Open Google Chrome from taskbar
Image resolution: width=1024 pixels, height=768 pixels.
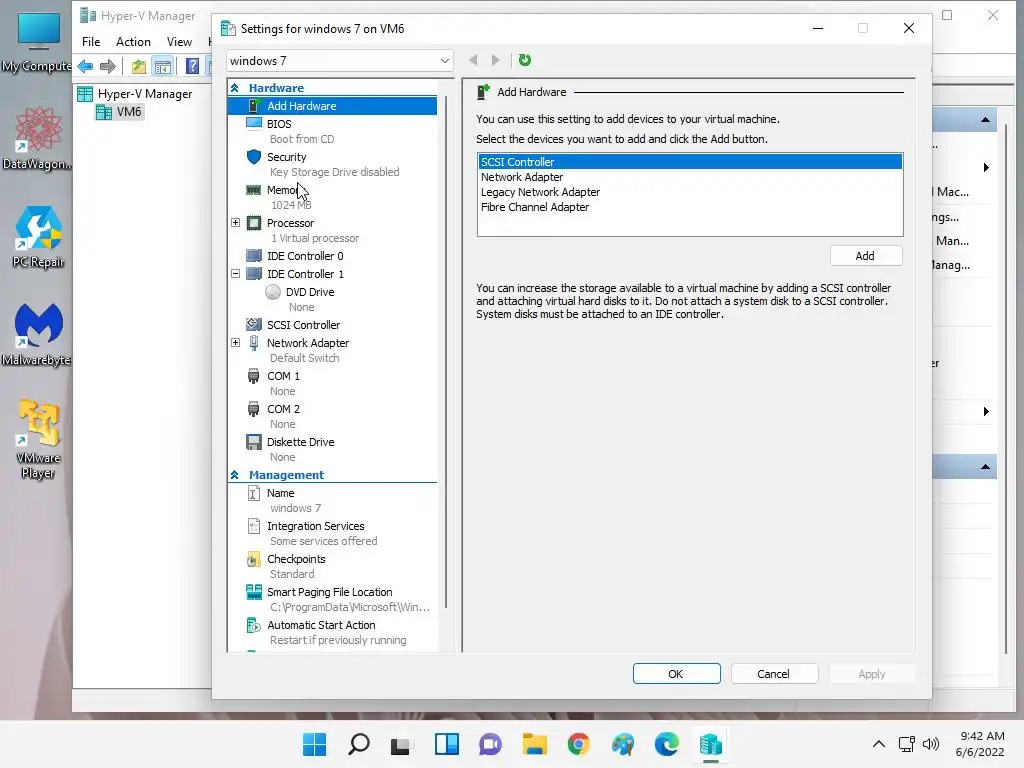579,744
